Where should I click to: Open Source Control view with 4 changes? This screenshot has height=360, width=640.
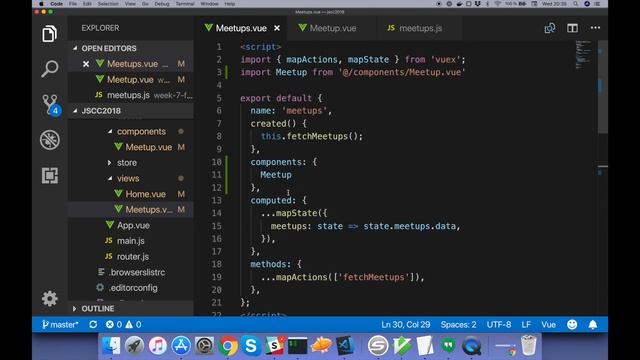(51, 105)
